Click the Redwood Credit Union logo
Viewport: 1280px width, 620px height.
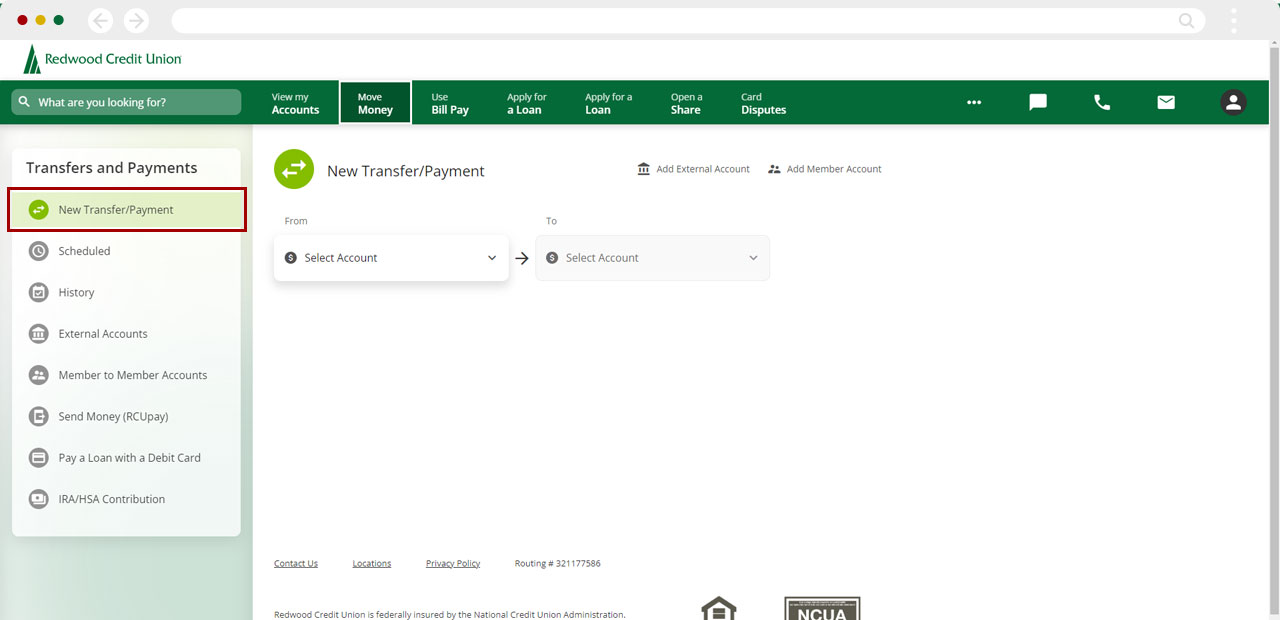pos(102,59)
